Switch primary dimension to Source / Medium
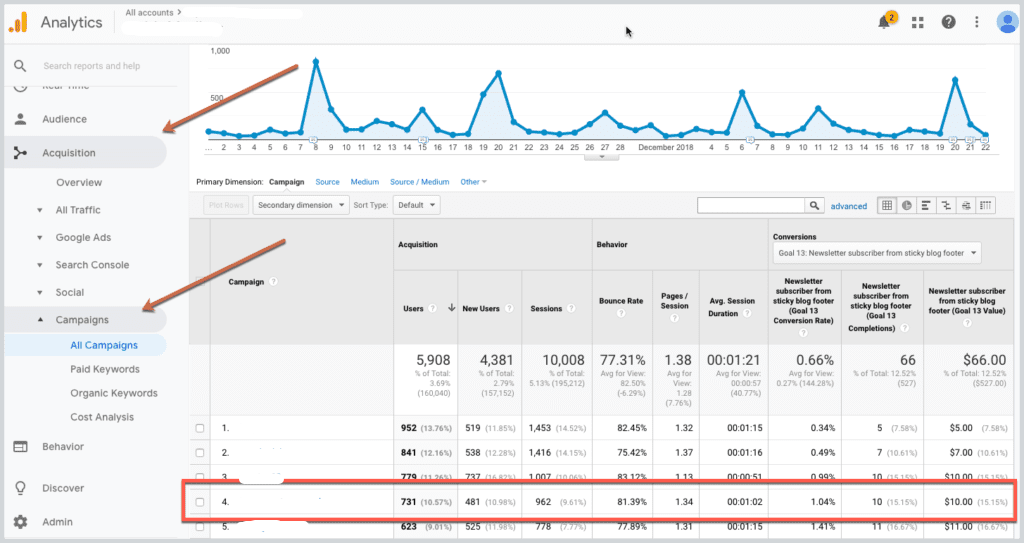Screen dimensions: 1024x543 point(419,182)
